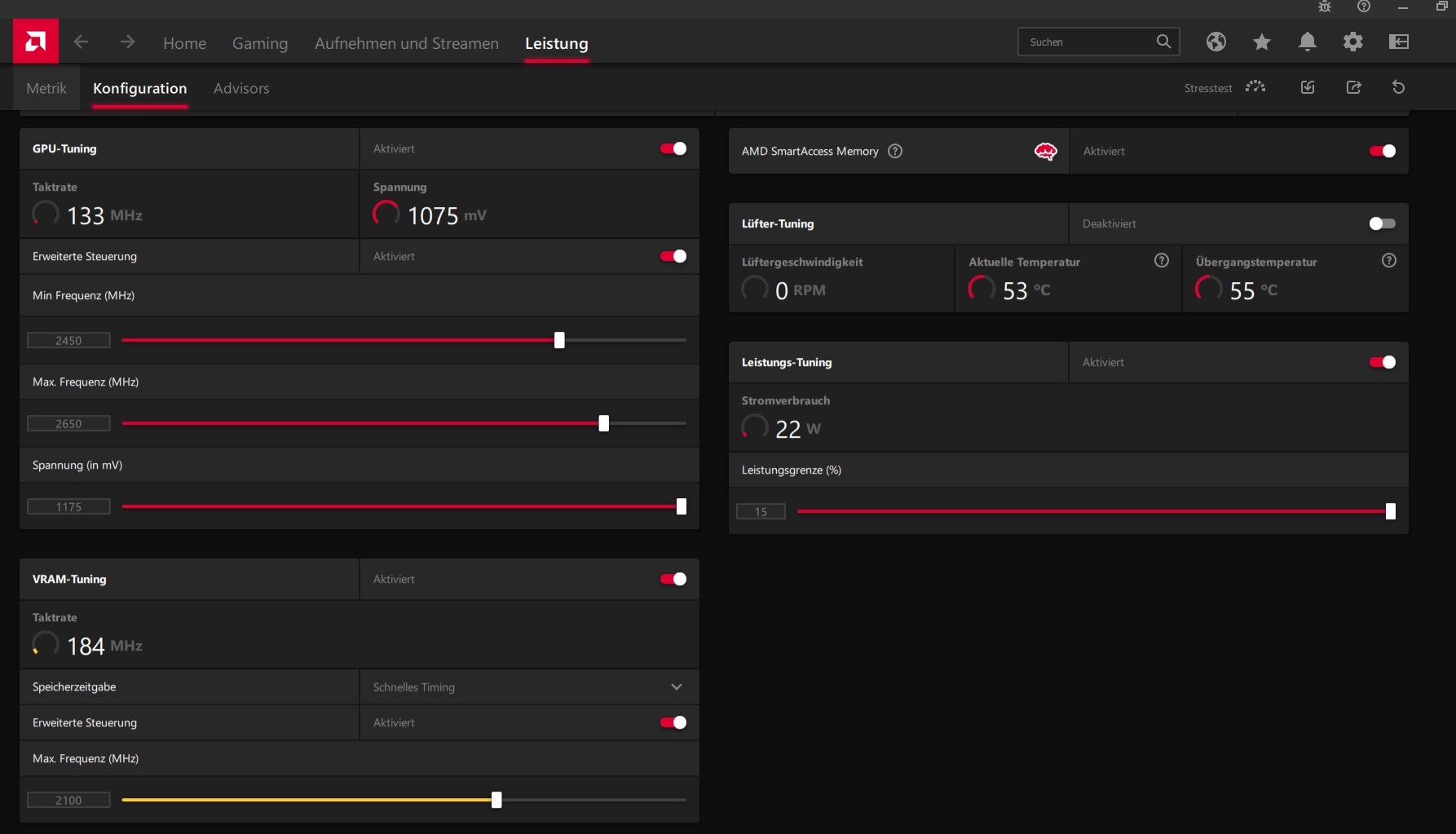Image resolution: width=1456 pixels, height=834 pixels.
Task: Toggle the sidebar panel icon
Action: pyautogui.click(x=1399, y=42)
